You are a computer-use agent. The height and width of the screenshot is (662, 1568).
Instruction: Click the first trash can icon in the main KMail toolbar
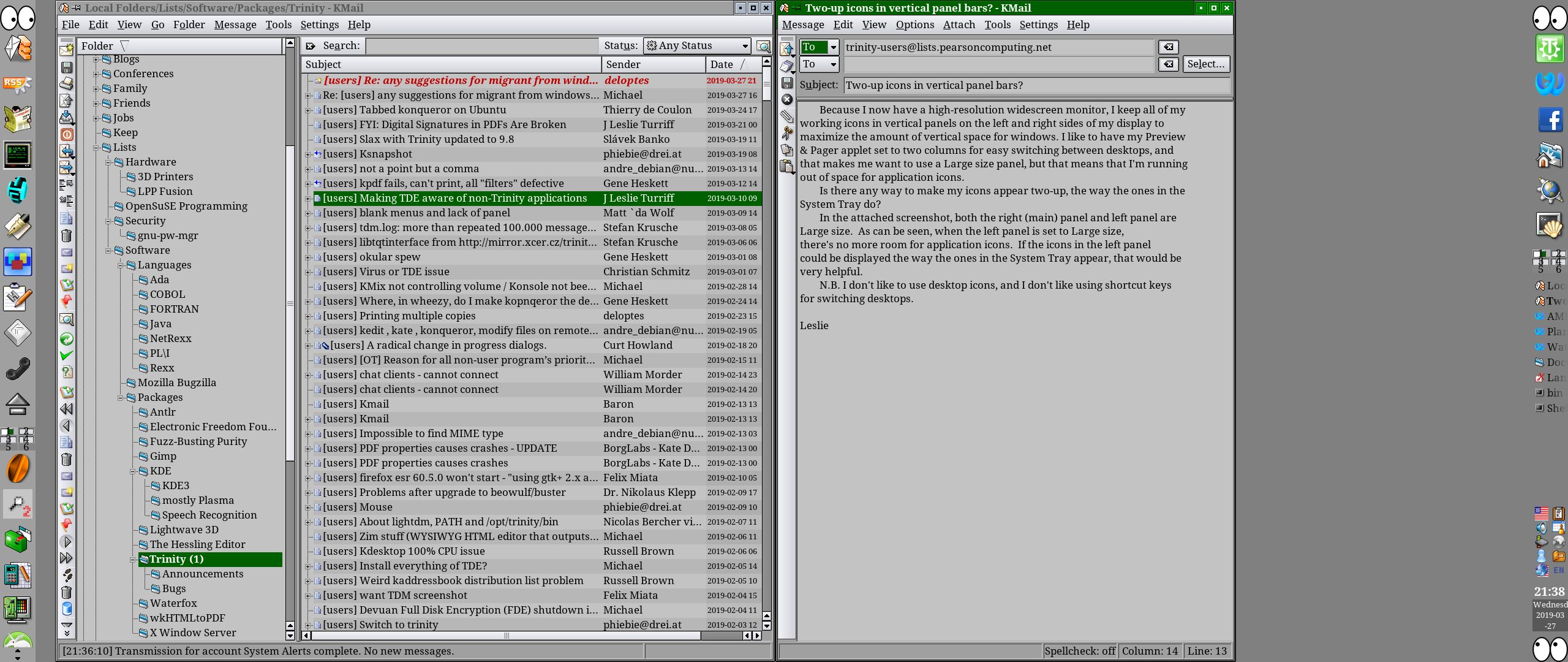pyautogui.click(x=67, y=235)
